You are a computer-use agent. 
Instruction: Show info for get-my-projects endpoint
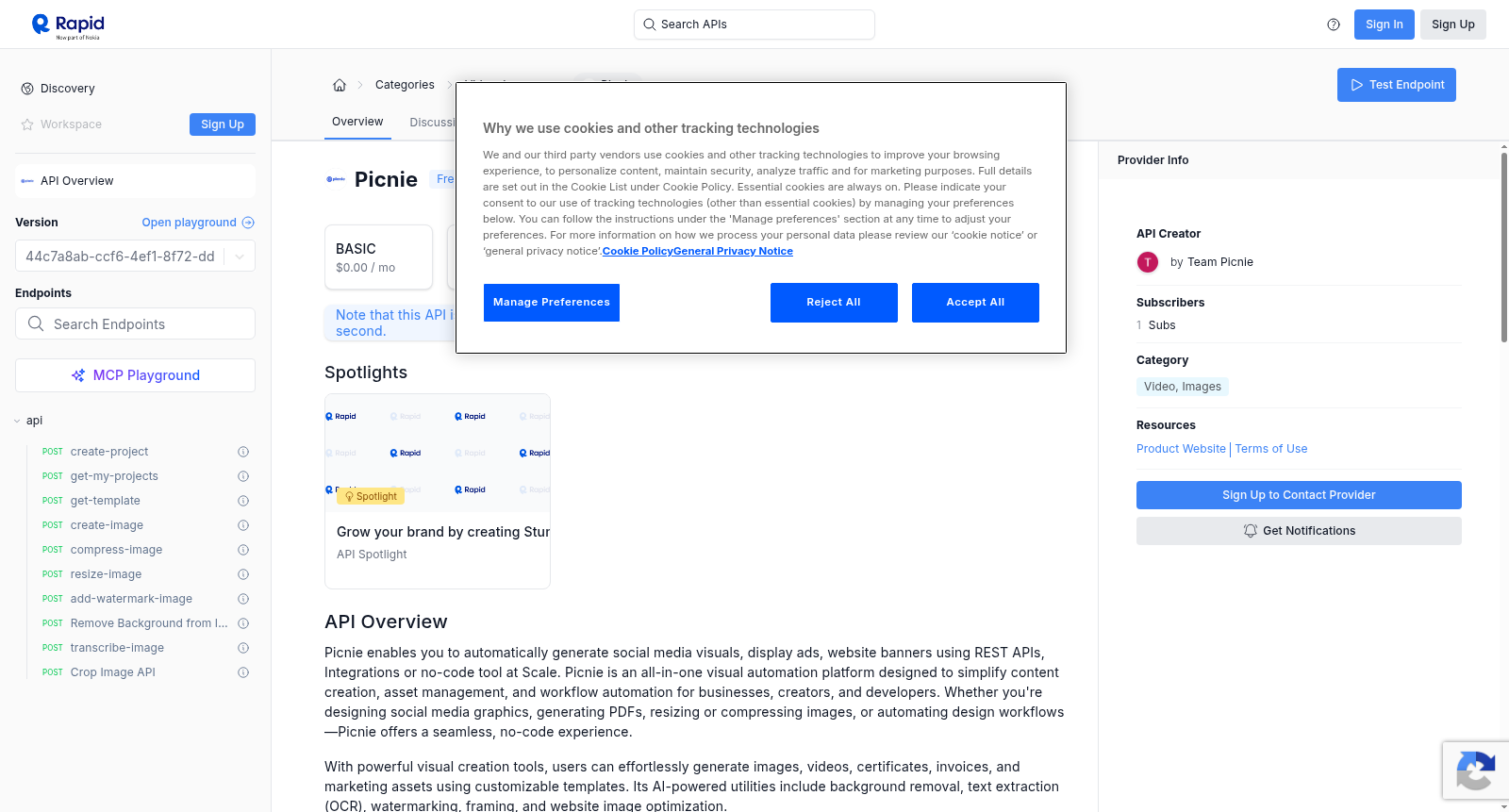click(x=243, y=476)
